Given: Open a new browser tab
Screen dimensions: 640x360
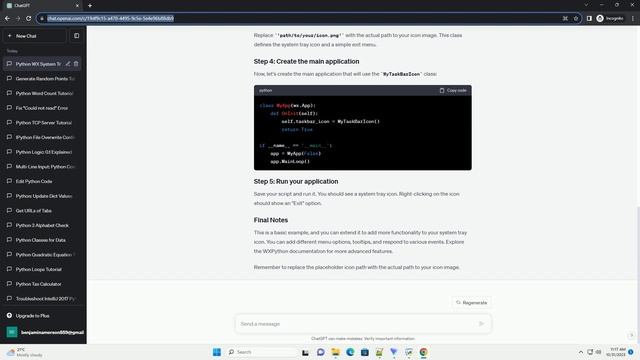Looking at the screenshot, I should (x=90, y=6).
